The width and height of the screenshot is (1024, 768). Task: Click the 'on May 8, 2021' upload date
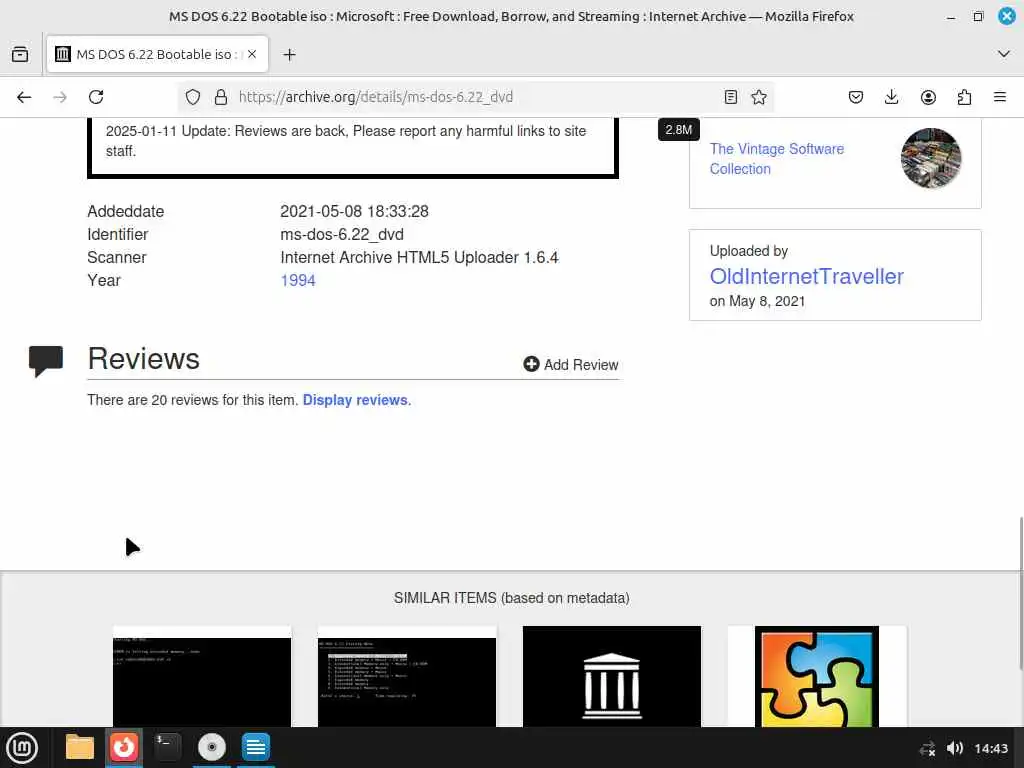pos(758,301)
